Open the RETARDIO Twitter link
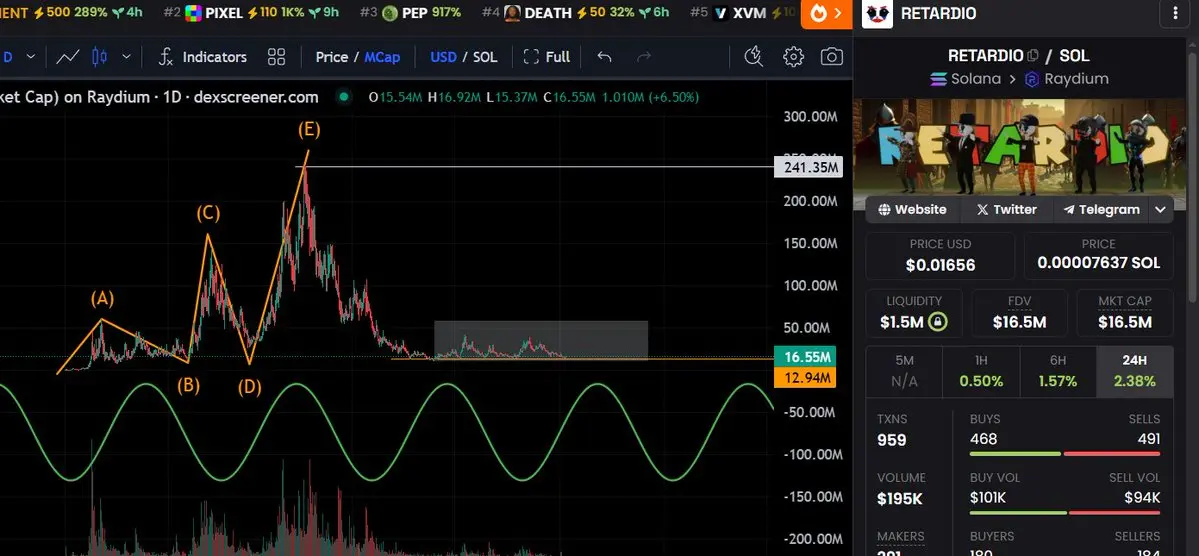Screen dimensions: 1199x556 coord(1006,210)
